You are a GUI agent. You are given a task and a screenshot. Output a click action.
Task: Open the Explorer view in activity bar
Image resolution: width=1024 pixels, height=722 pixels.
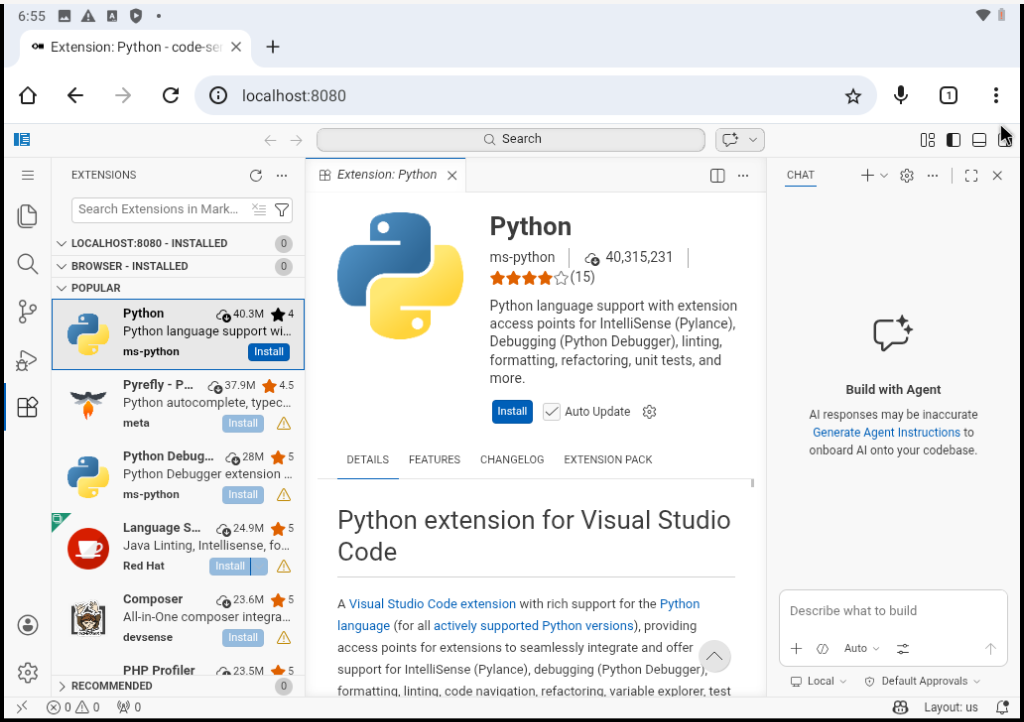(27, 216)
